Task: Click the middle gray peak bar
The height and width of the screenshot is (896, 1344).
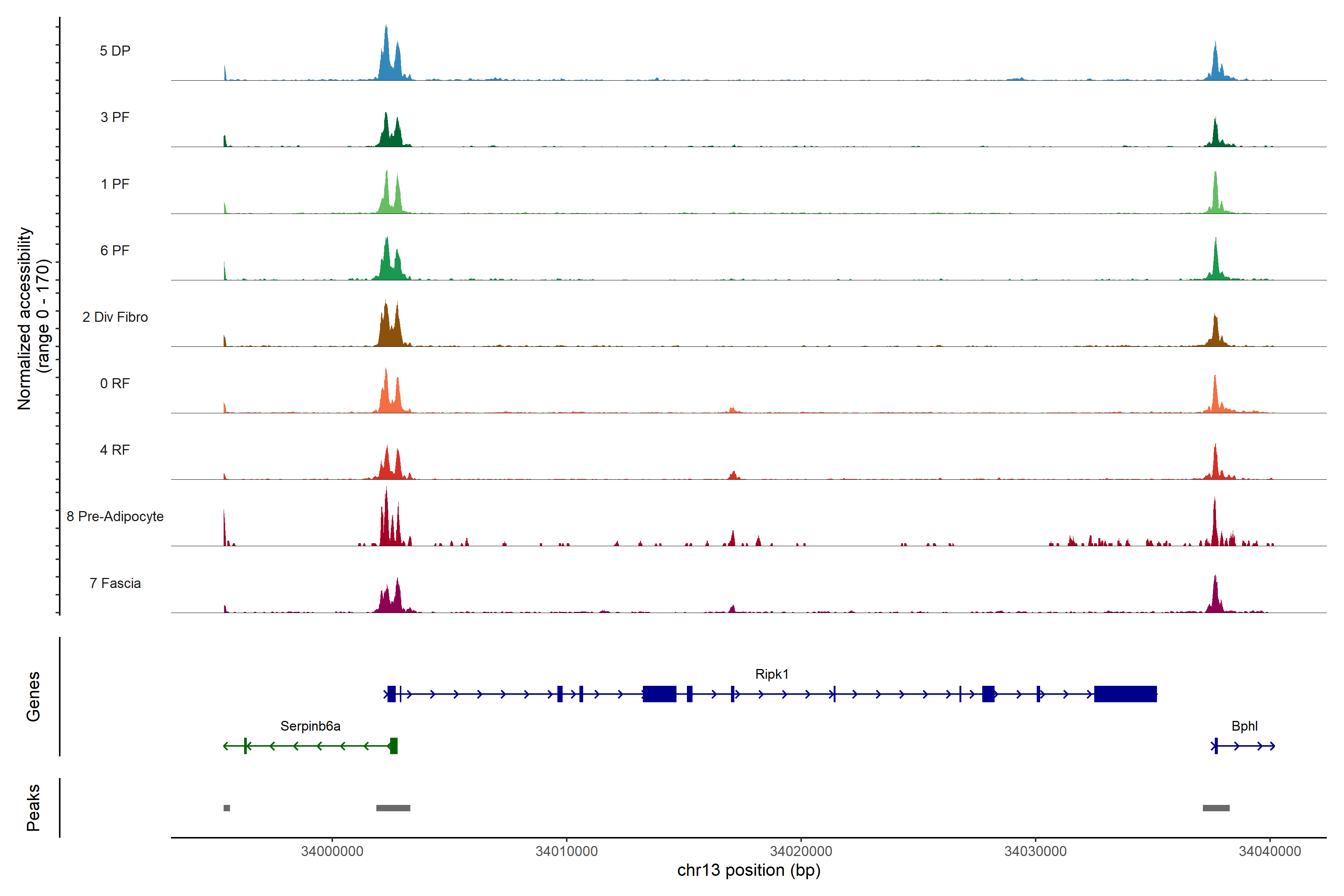Action: [x=393, y=808]
